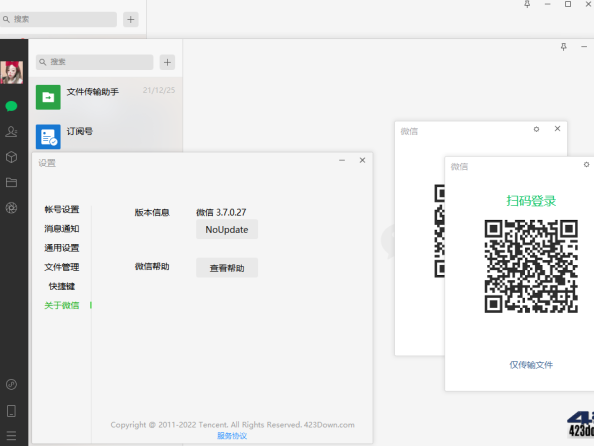
Task: Select the 通用设置 settings tab
Action: click(x=62, y=248)
